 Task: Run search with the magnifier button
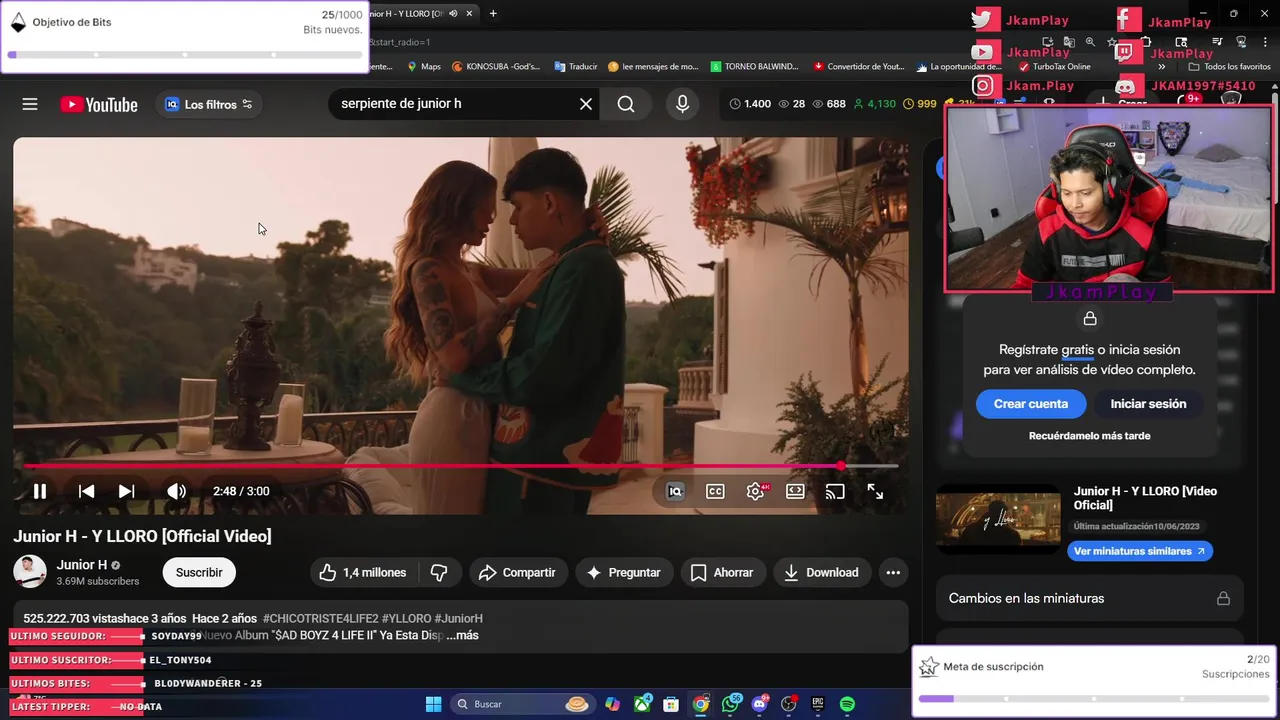pos(626,104)
